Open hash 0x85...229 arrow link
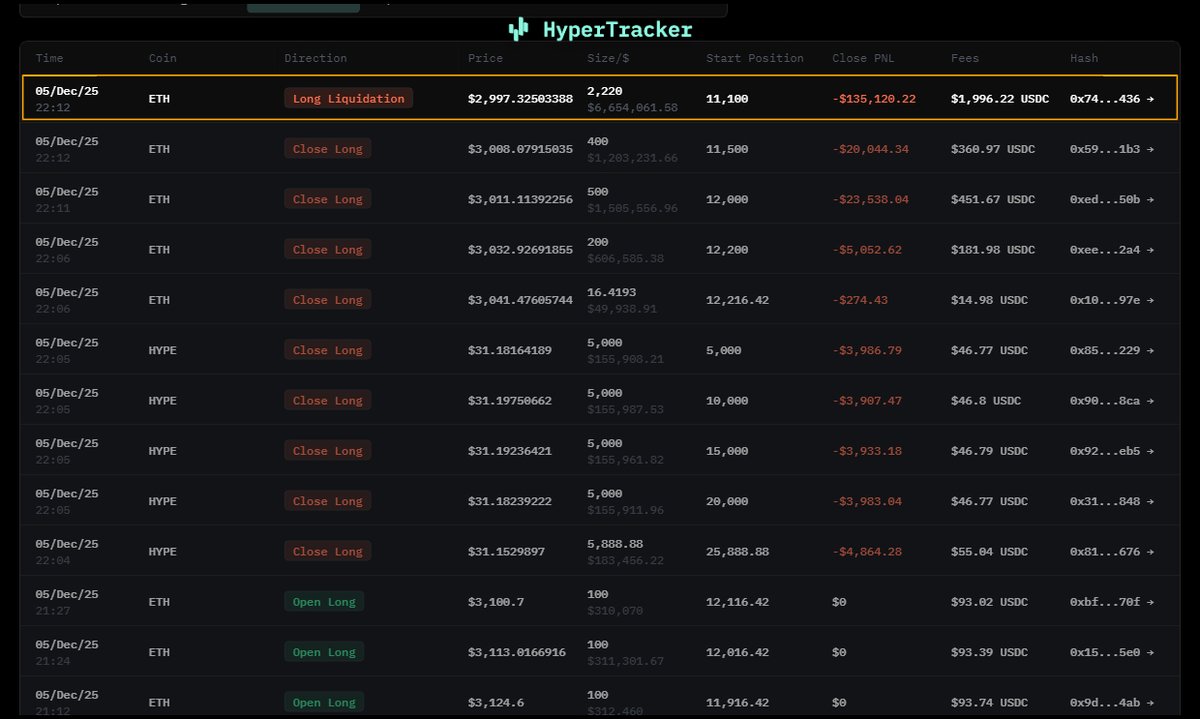This screenshot has width=1200, height=719. coord(1111,351)
